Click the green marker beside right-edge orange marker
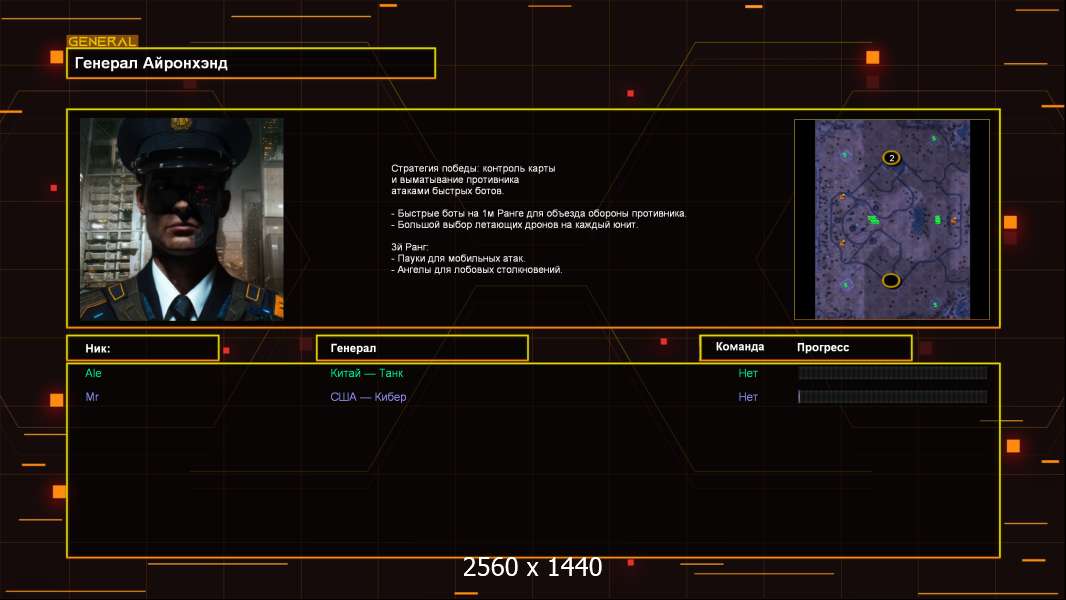Image resolution: width=1066 pixels, height=600 pixels. [x=938, y=219]
